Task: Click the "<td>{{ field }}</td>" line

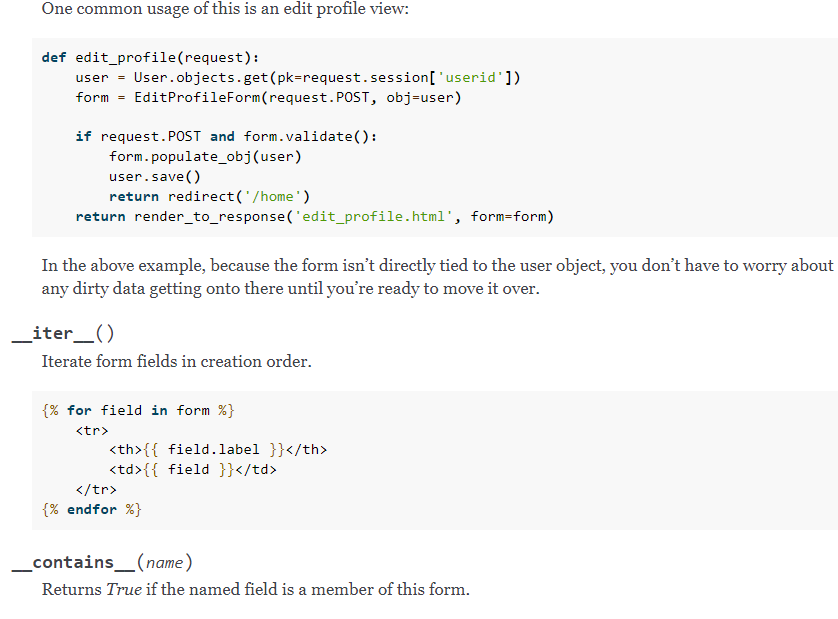Action: 192,469
